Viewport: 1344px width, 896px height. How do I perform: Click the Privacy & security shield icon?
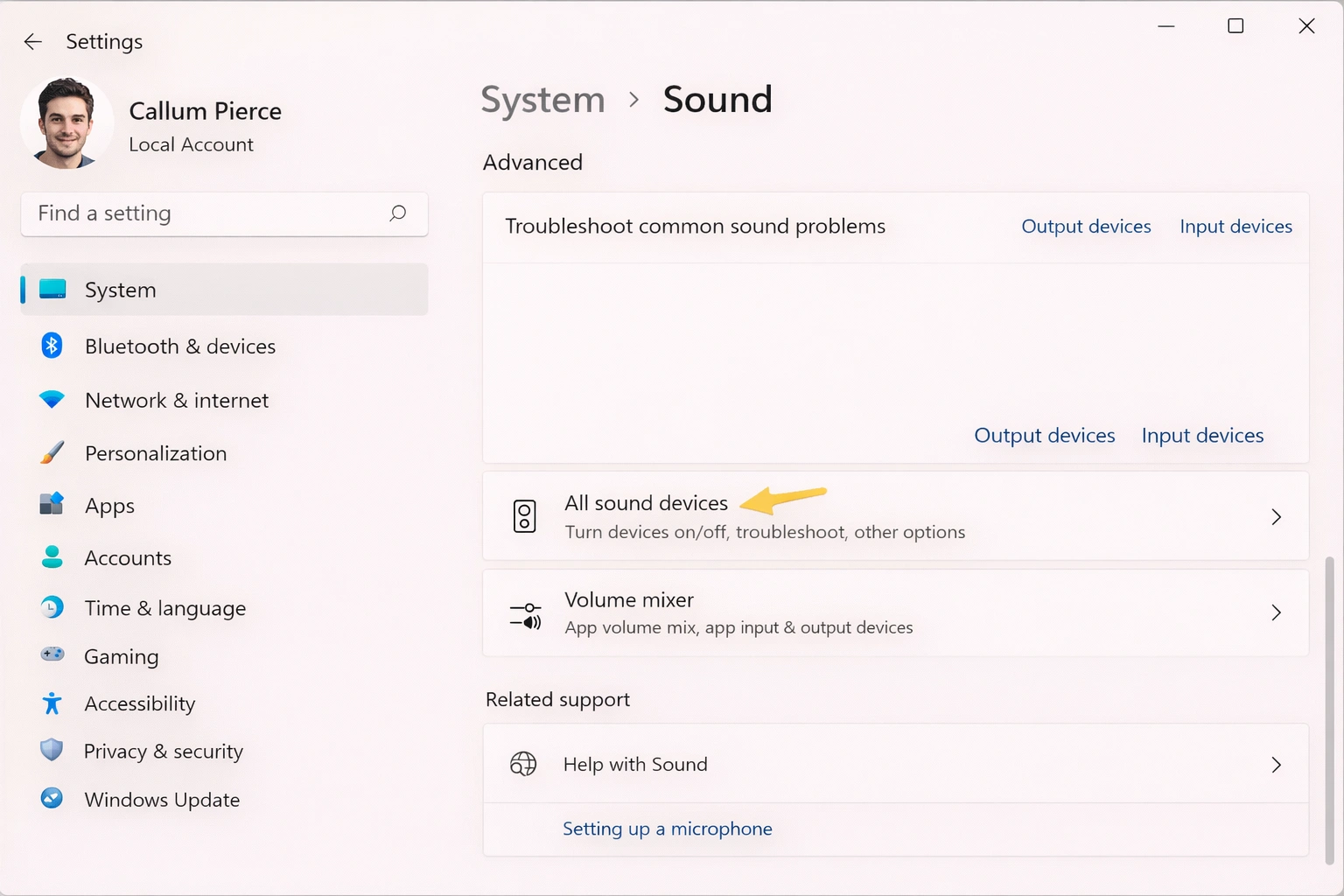click(x=52, y=751)
